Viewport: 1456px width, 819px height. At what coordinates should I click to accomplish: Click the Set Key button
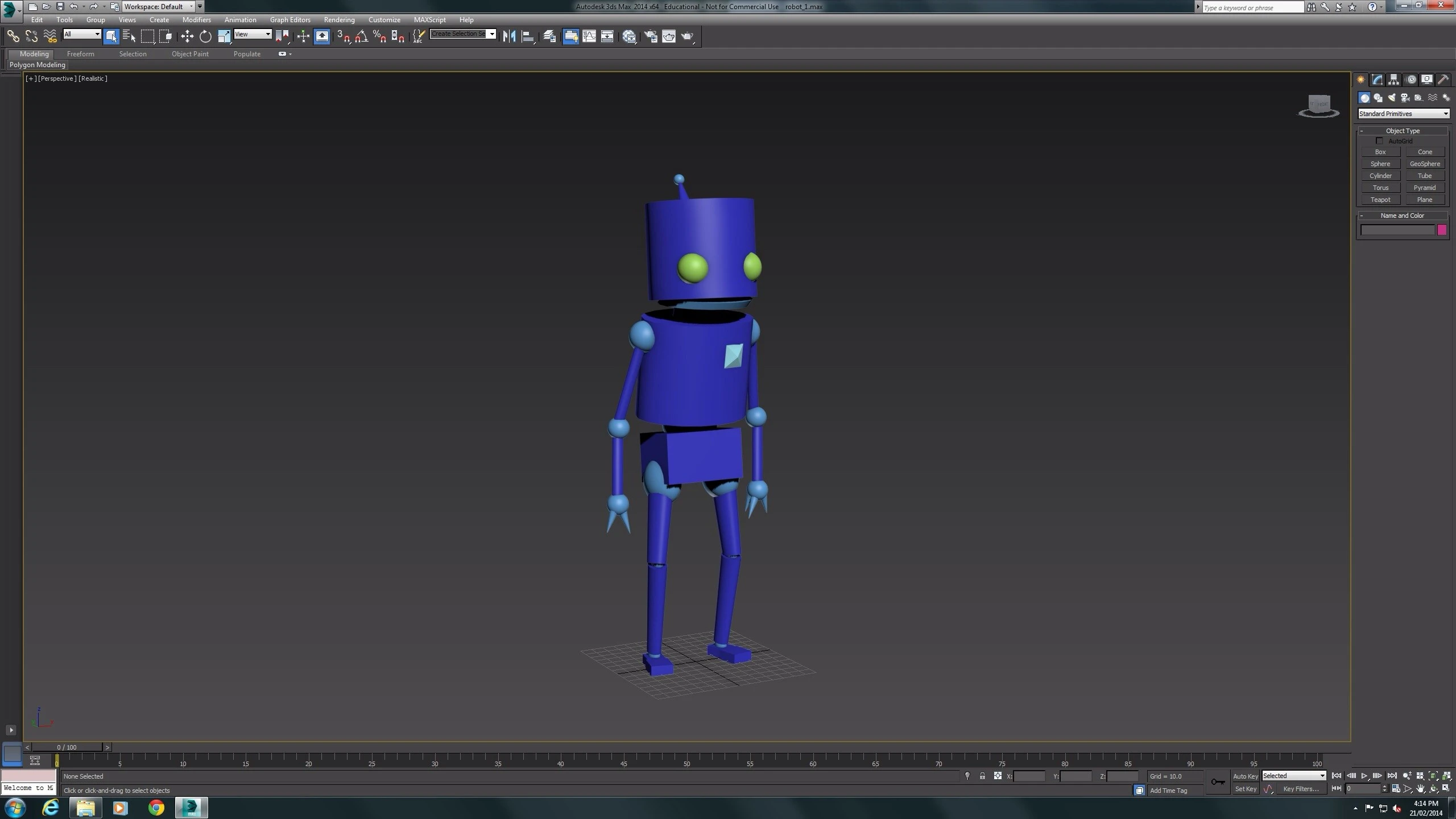(x=1245, y=789)
